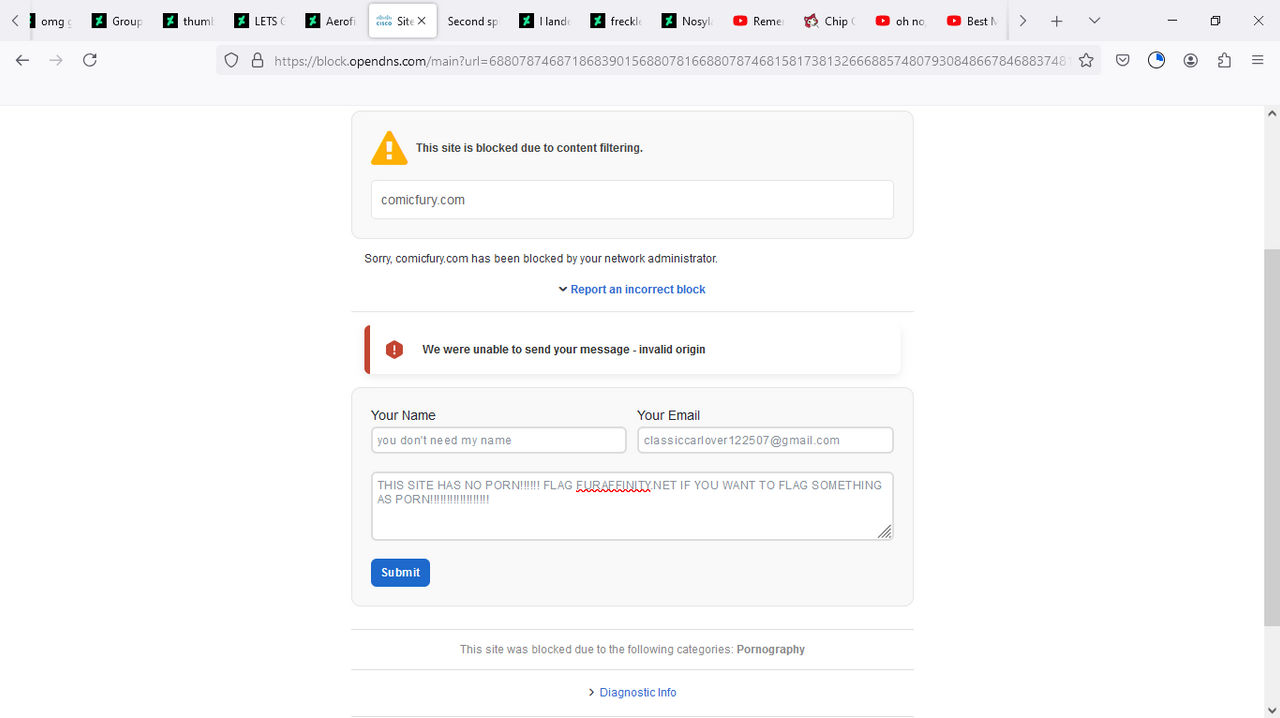This screenshot has height=718, width=1280.
Task: Switch to the 'Second sp' tab
Action: [x=473, y=21]
